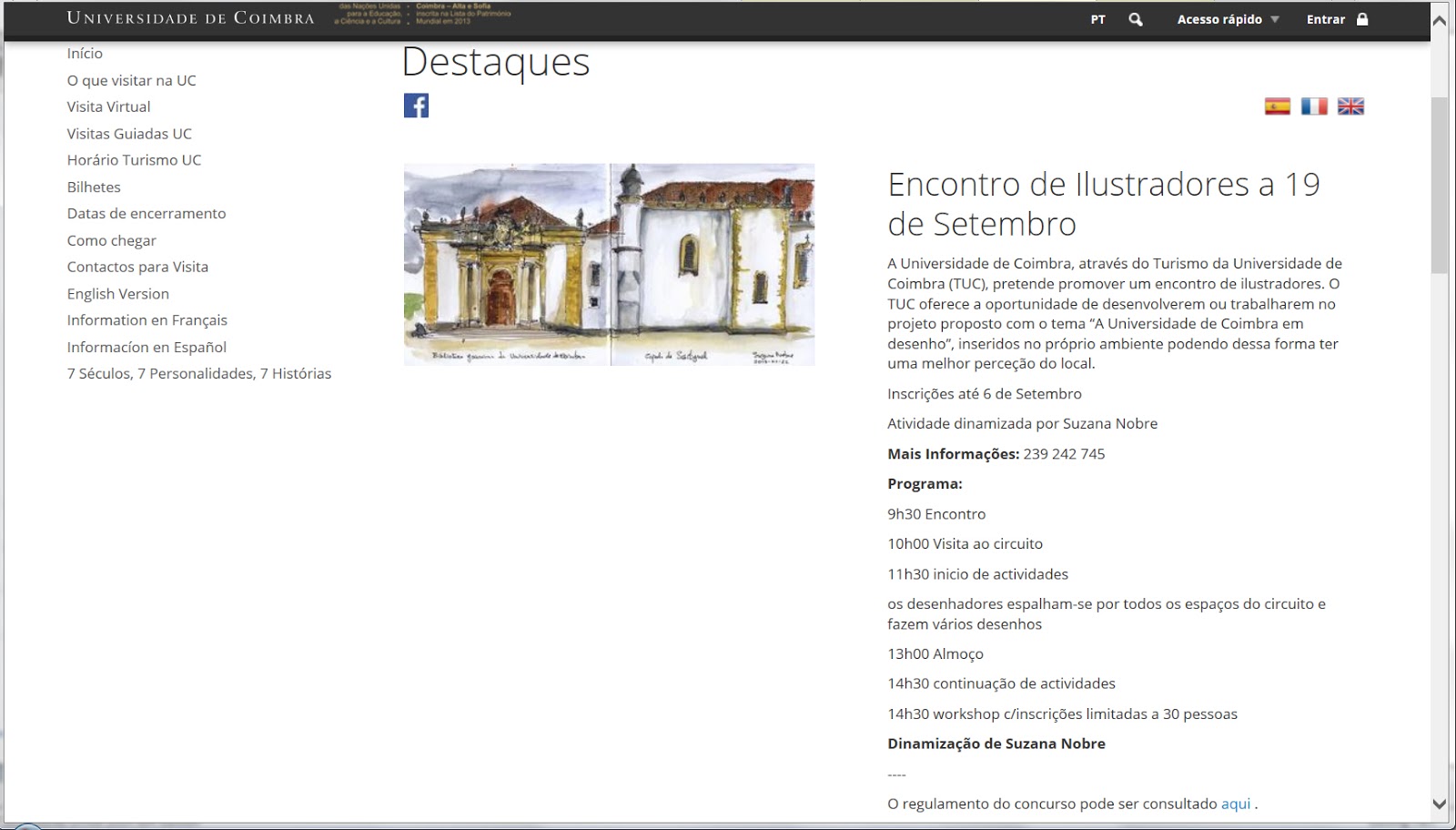Click 'Dinamização de Suzana Nobre' text
Viewport: 1456px width, 830px height.
coord(996,744)
